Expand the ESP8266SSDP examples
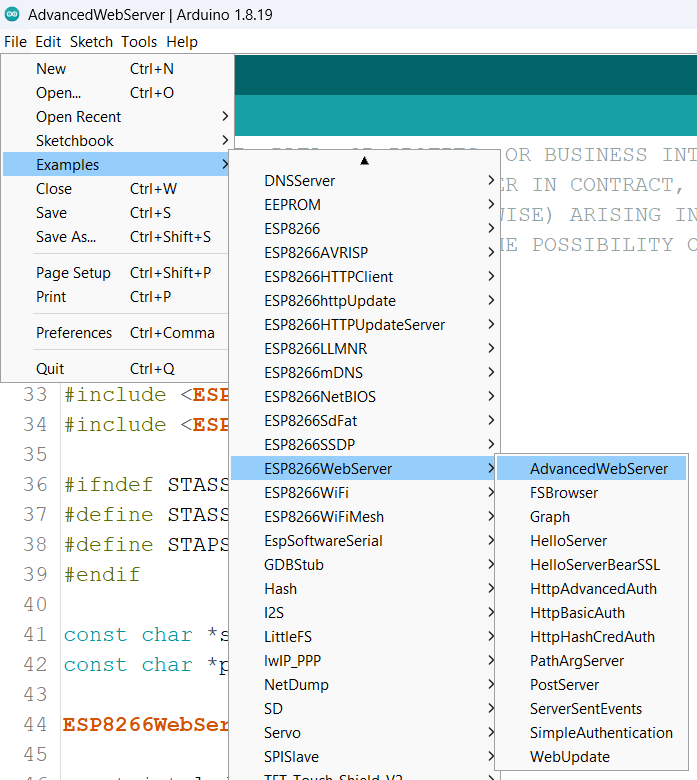Viewport: 697px width, 780px height. pyautogui.click(x=364, y=444)
